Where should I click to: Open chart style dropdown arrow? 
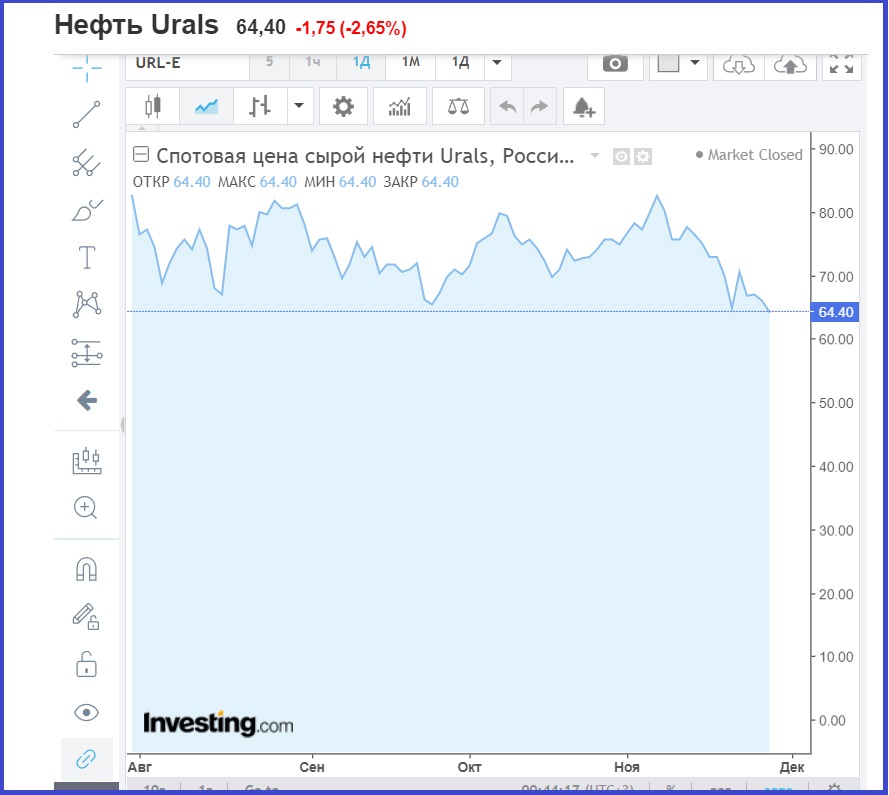tap(299, 106)
